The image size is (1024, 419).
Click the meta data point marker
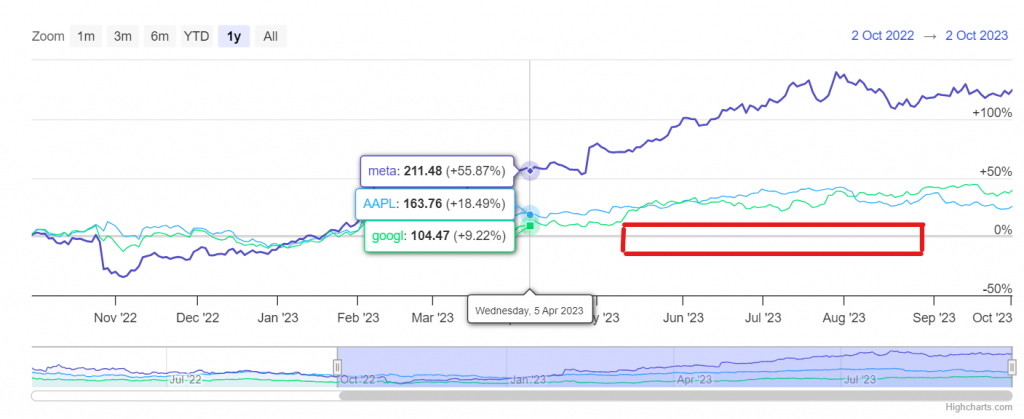tap(530, 170)
